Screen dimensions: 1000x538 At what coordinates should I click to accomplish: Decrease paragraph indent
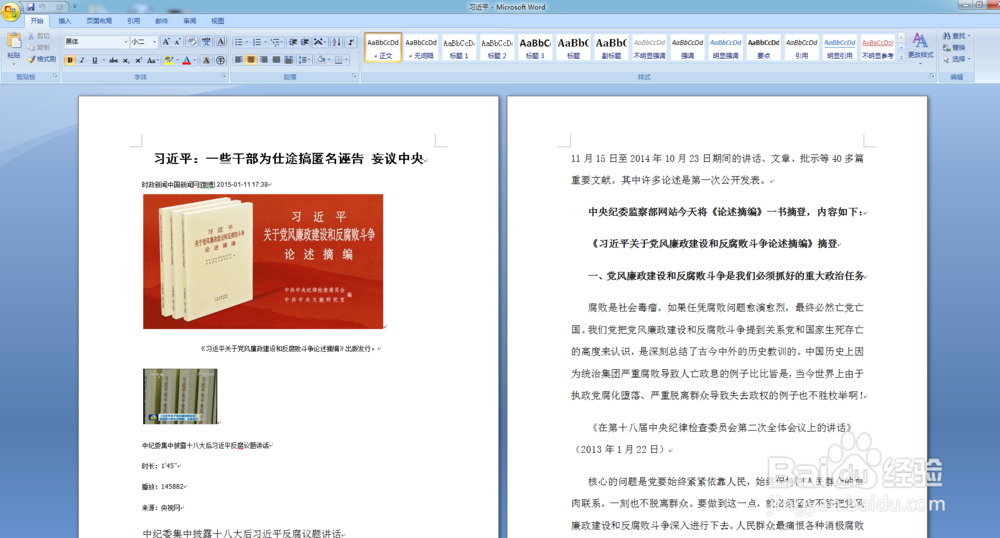pos(293,42)
